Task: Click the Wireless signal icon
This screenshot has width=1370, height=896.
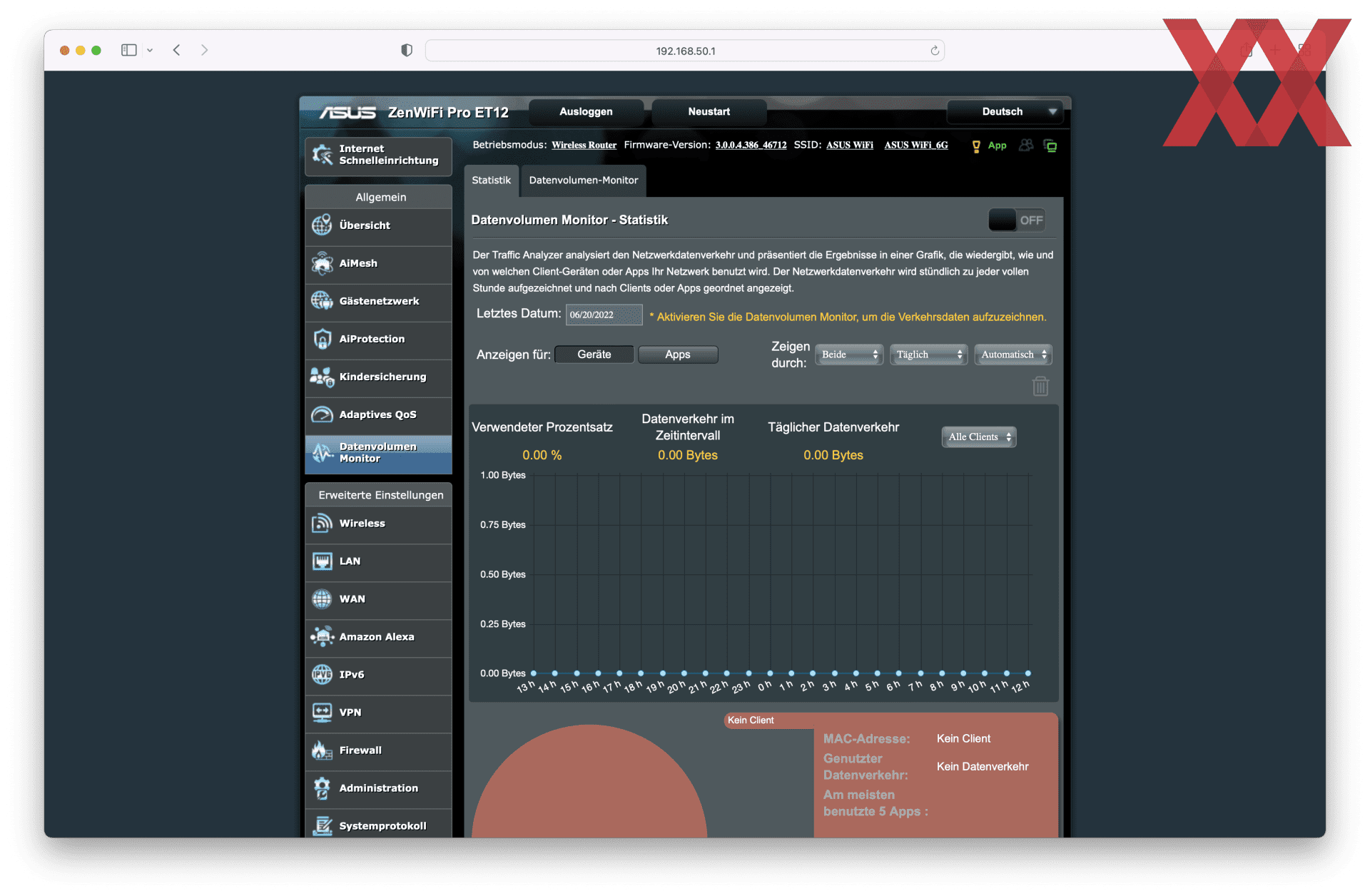Action: pos(322,523)
